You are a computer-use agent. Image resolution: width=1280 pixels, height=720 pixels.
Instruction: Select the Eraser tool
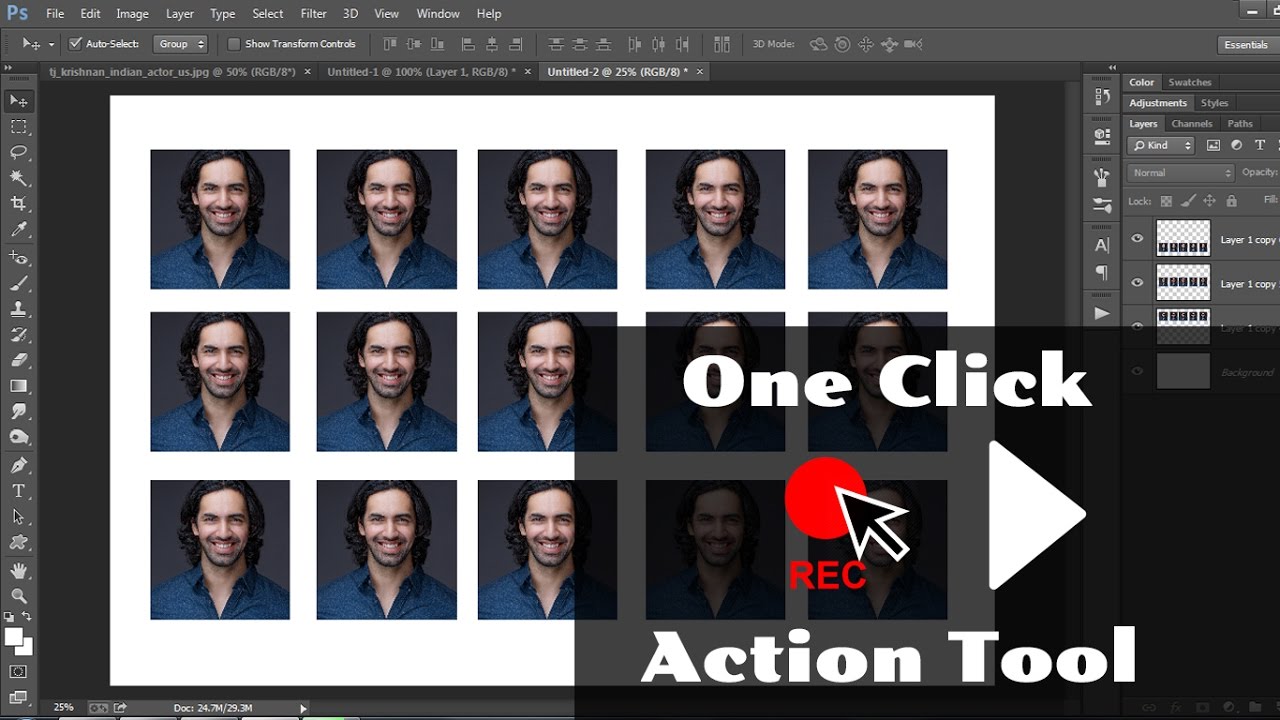pyautogui.click(x=19, y=360)
